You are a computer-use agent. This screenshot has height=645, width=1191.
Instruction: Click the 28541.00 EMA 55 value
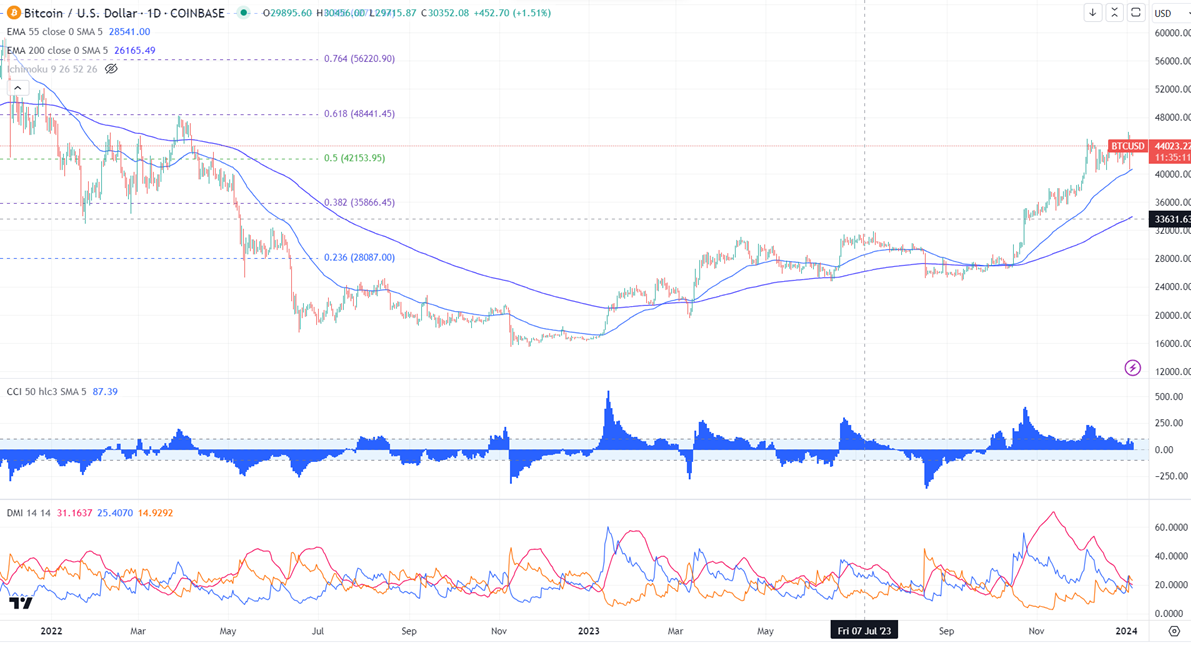(129, 32)
